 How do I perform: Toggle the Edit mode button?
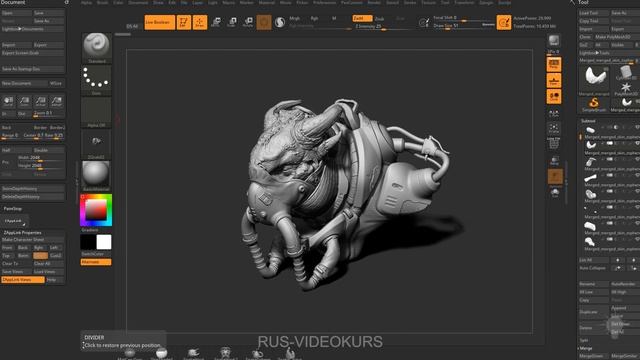tap(184, 22)
